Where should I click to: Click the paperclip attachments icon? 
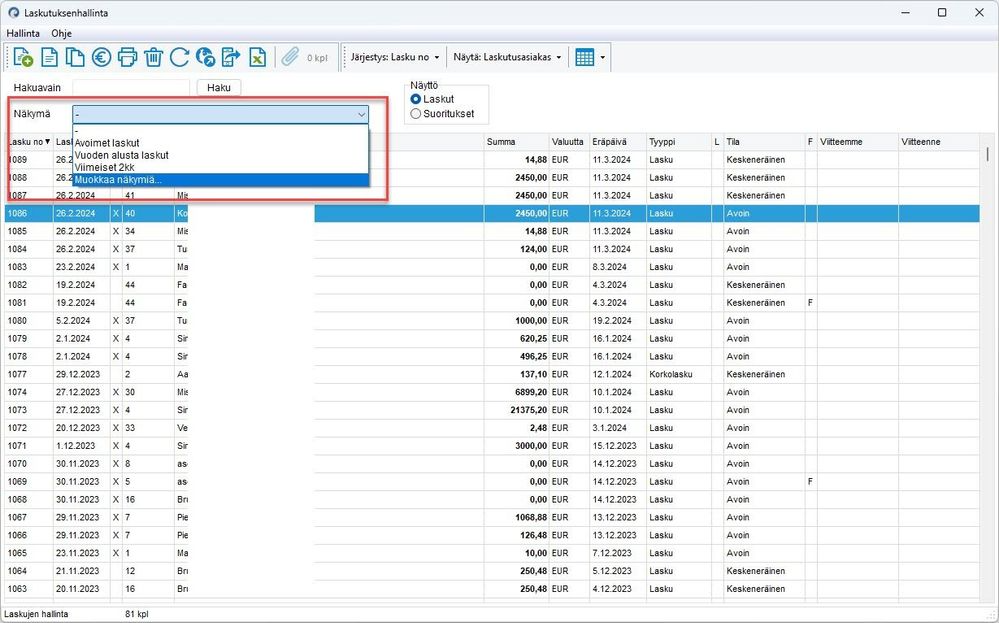[291, 58]
